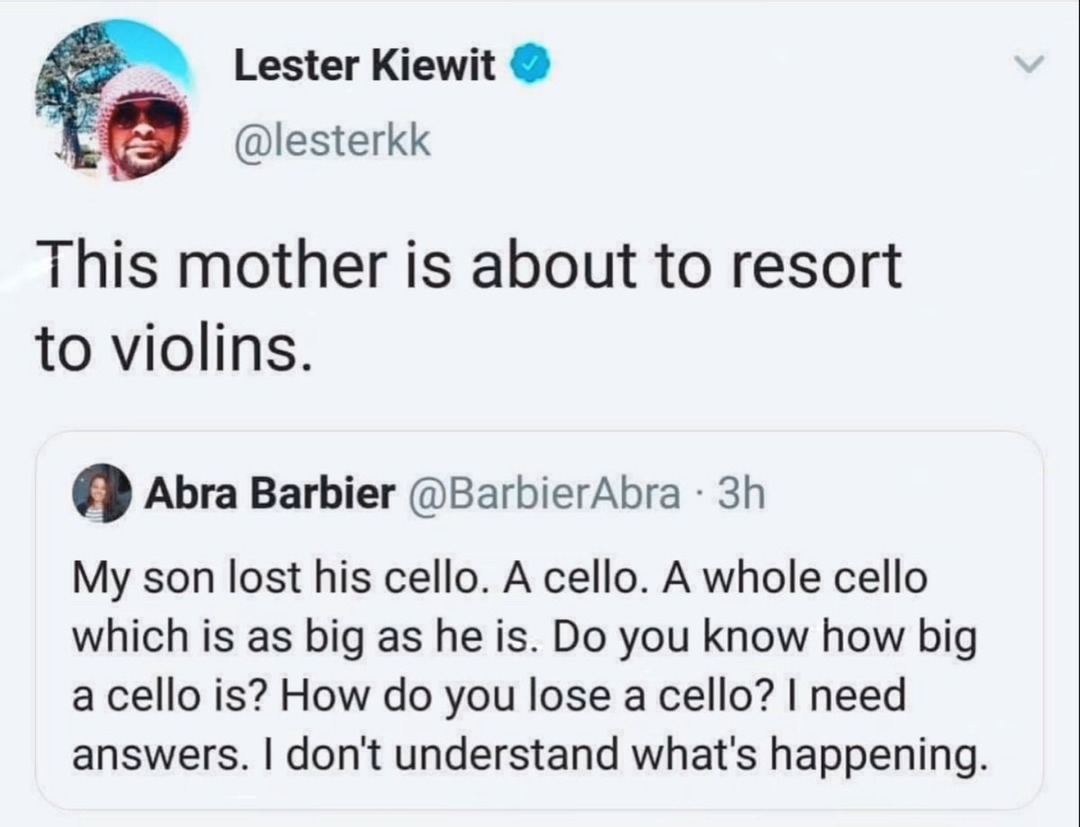
Task: Open the quoted tweet card
Action: click(540, 620)
